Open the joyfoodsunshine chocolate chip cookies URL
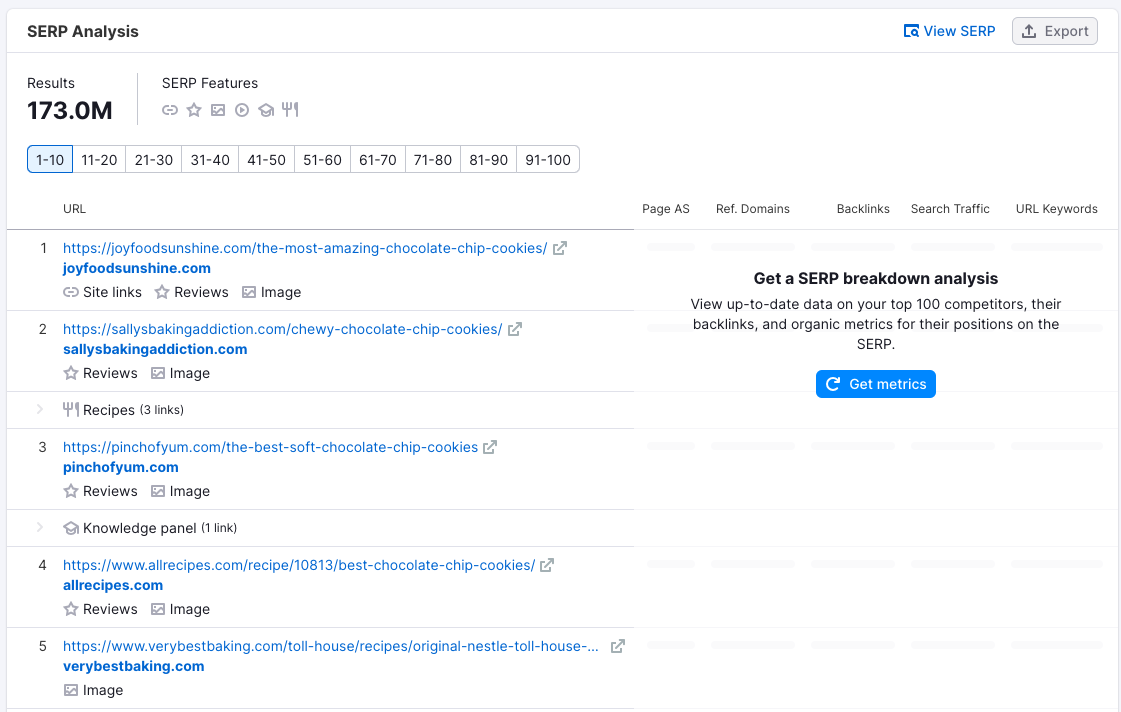The height and width of the screenshot is (712, 1121). pos(305,248)
